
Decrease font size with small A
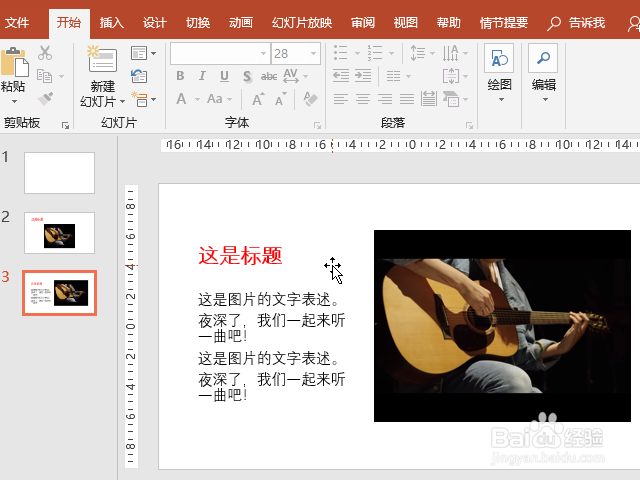(x=280, y=99)
